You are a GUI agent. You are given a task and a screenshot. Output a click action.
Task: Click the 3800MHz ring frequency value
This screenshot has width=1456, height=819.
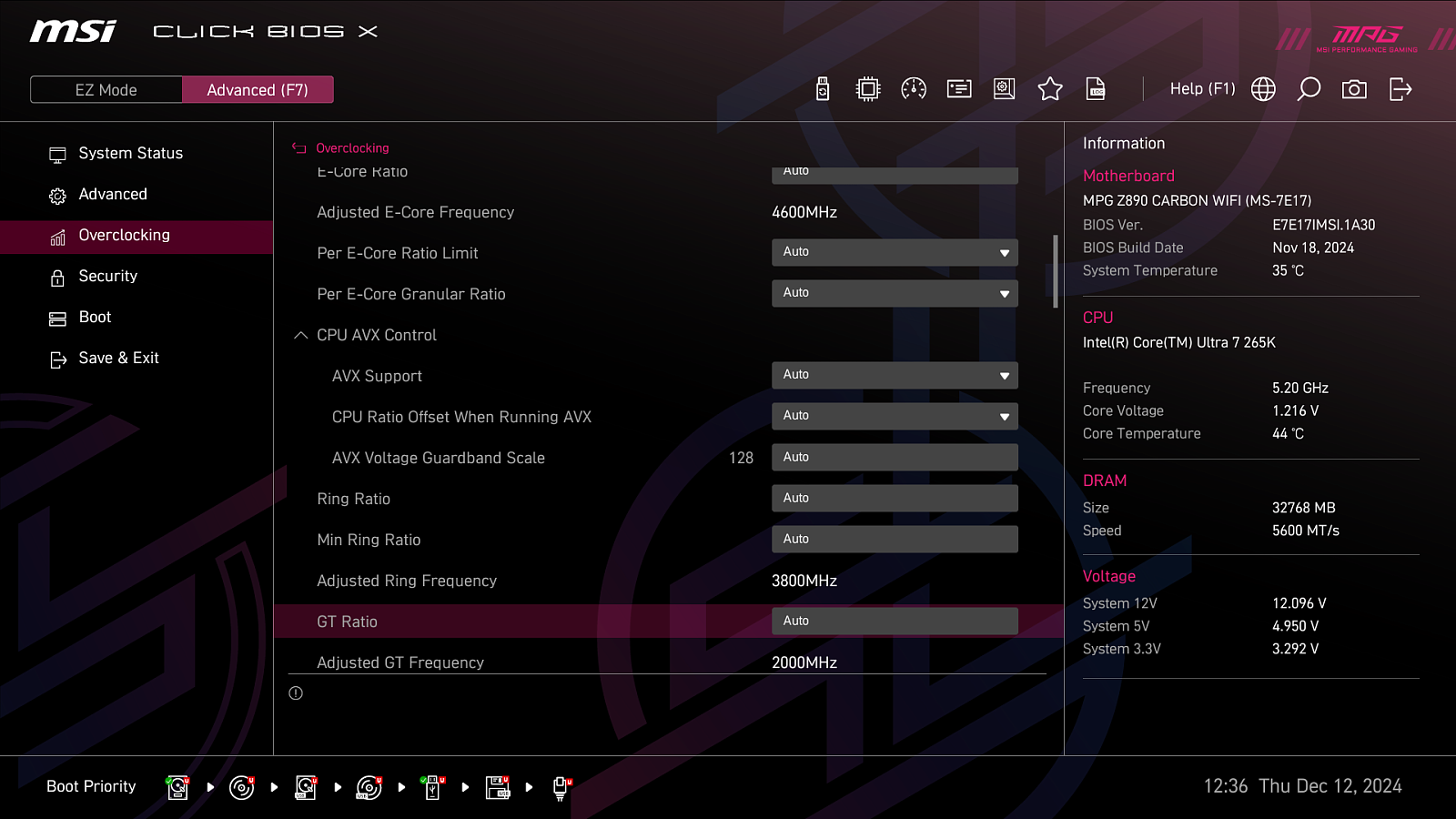point(804,581)
